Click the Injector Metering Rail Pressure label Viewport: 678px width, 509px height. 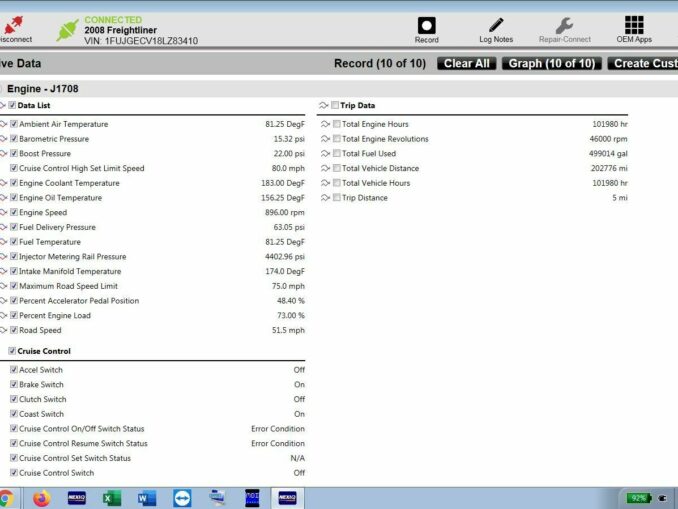pos(73,256)
